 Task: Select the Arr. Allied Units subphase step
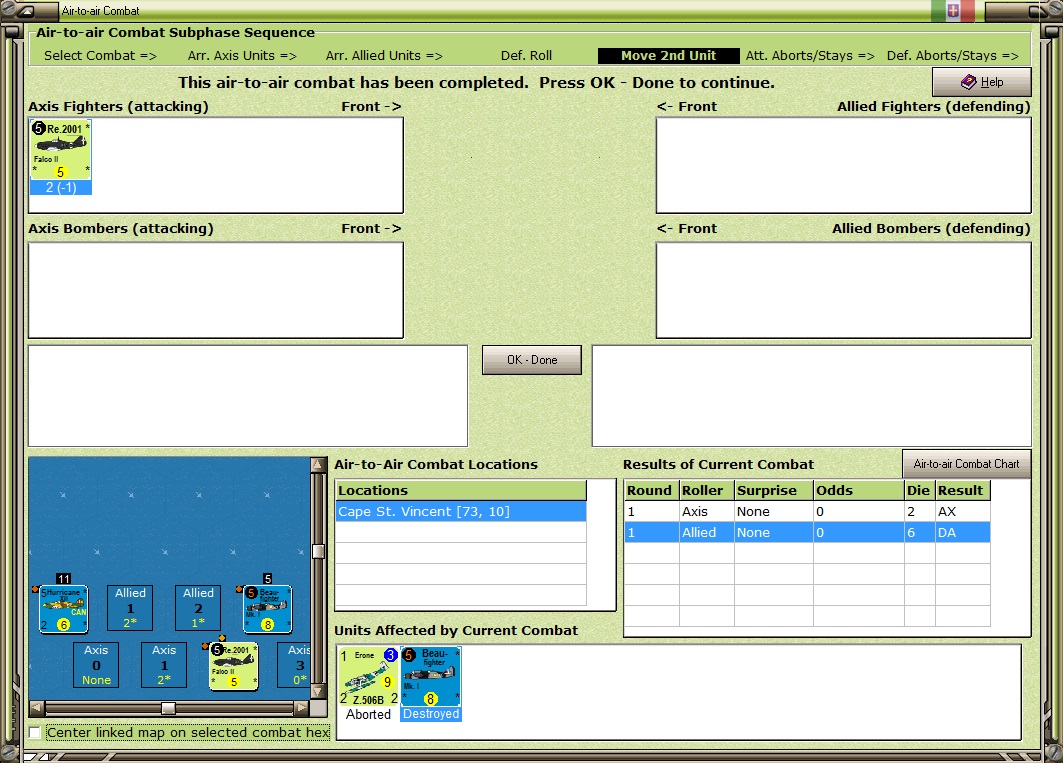tap(384, 56)
